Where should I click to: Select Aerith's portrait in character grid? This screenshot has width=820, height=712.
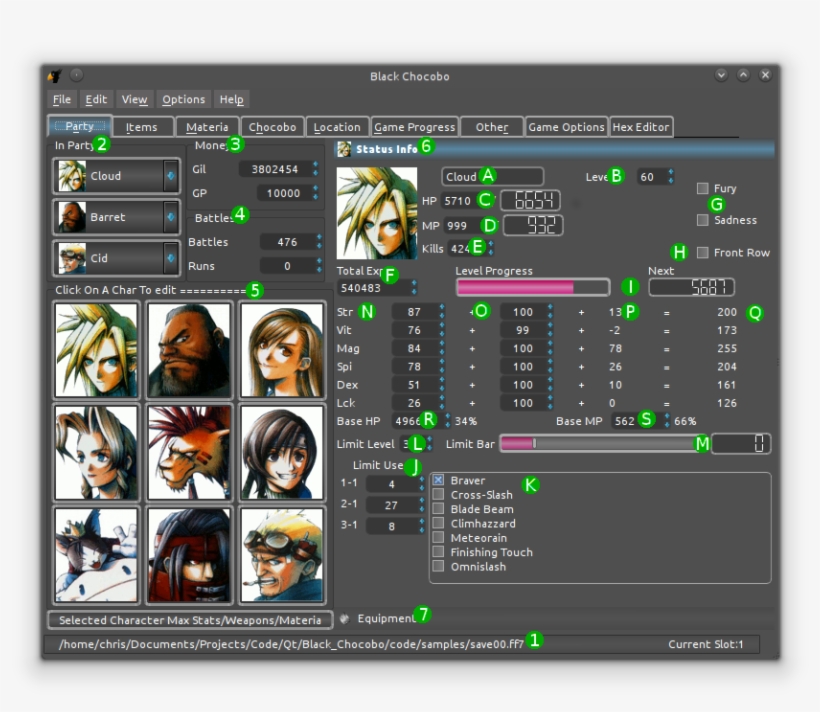(x=97, y=453)
